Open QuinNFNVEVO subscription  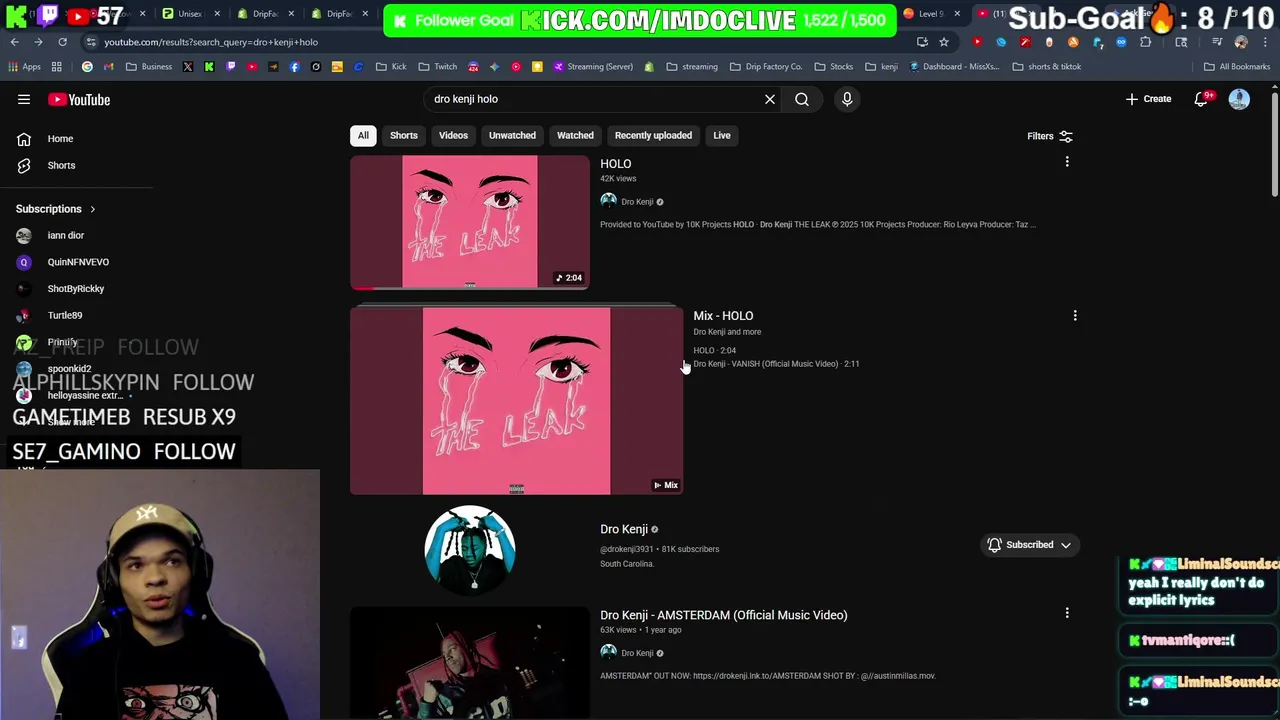[x=78, y=262]
